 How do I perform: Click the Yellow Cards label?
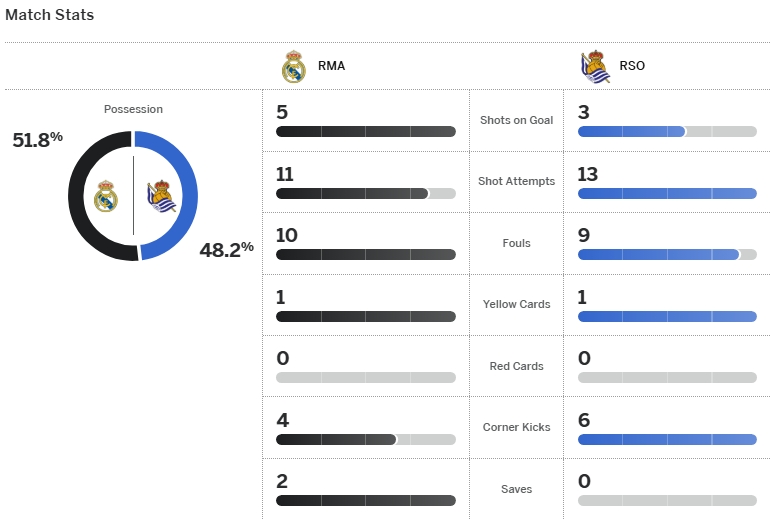pos(516,304)
